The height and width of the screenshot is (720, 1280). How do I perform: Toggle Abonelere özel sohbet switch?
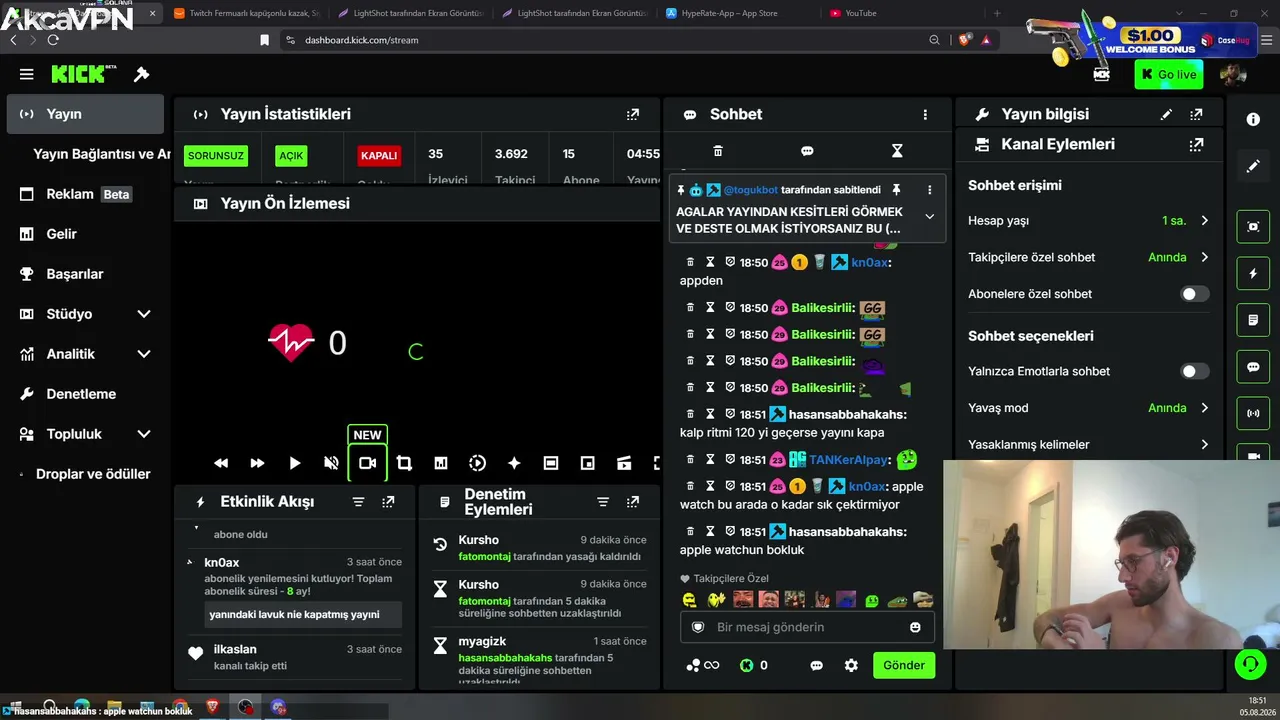pyautogui.click(x=1195, y=294)
